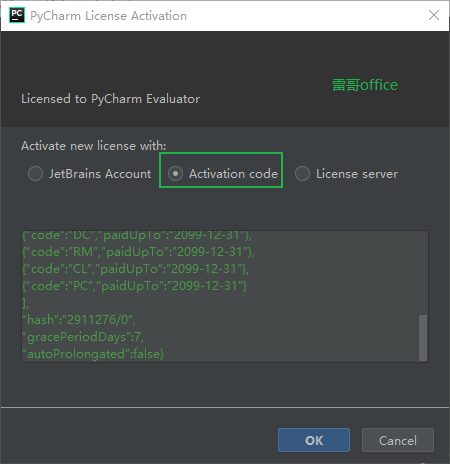This screenshot has width=450, height=464.
Task: Select the License server radio button
Action: (x=302, y=174)
